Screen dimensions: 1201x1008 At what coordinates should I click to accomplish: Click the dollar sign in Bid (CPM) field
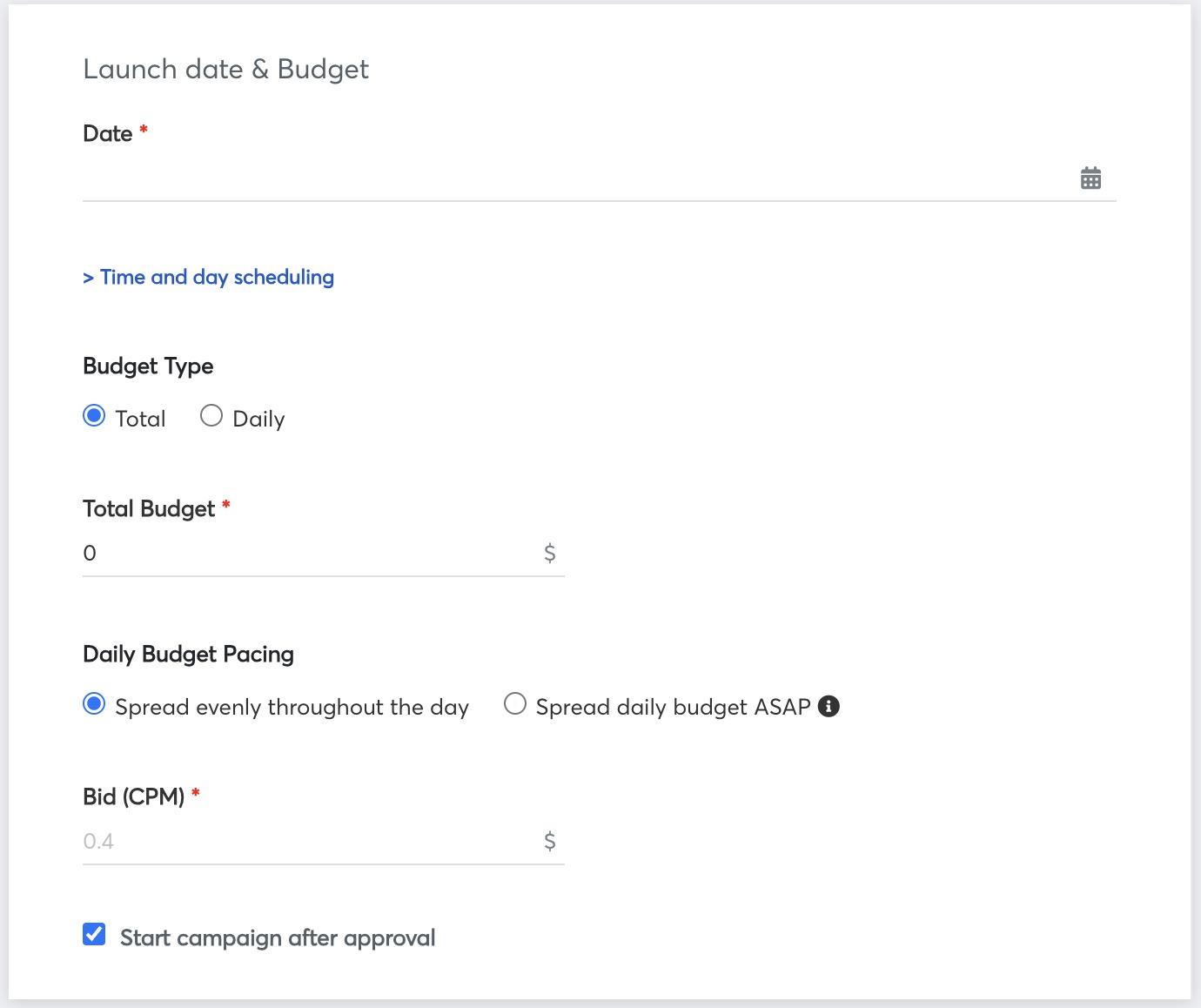click(550, 841)
